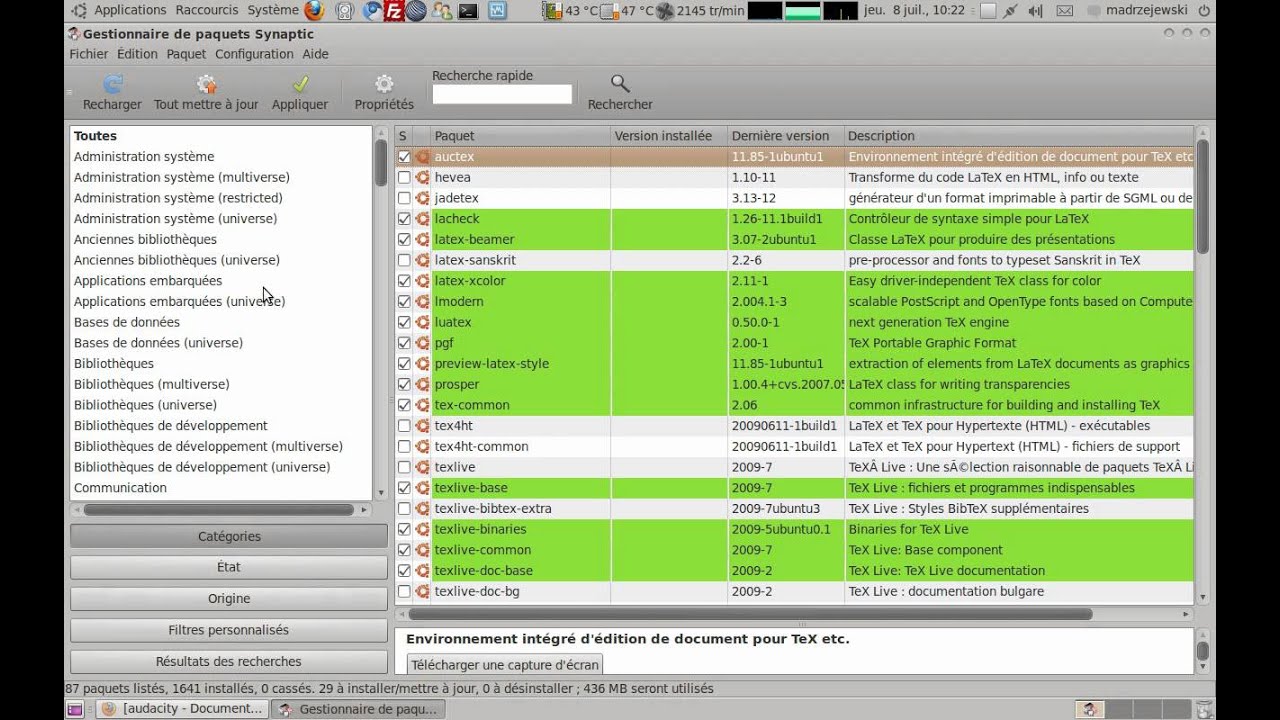The width and height of the screenshot is (1280, 720).
Task: Launch FileZilla from top panel
Action: pos(395,11)
